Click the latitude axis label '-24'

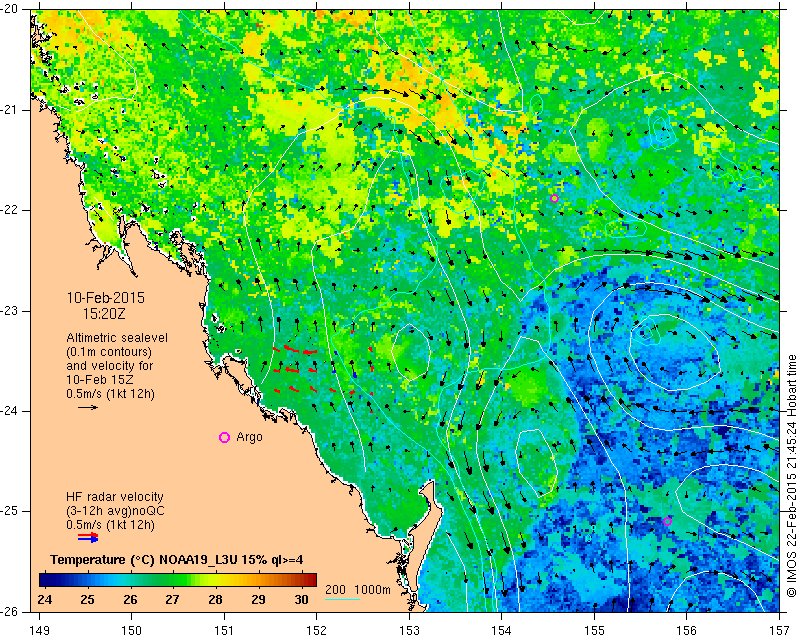9,411
